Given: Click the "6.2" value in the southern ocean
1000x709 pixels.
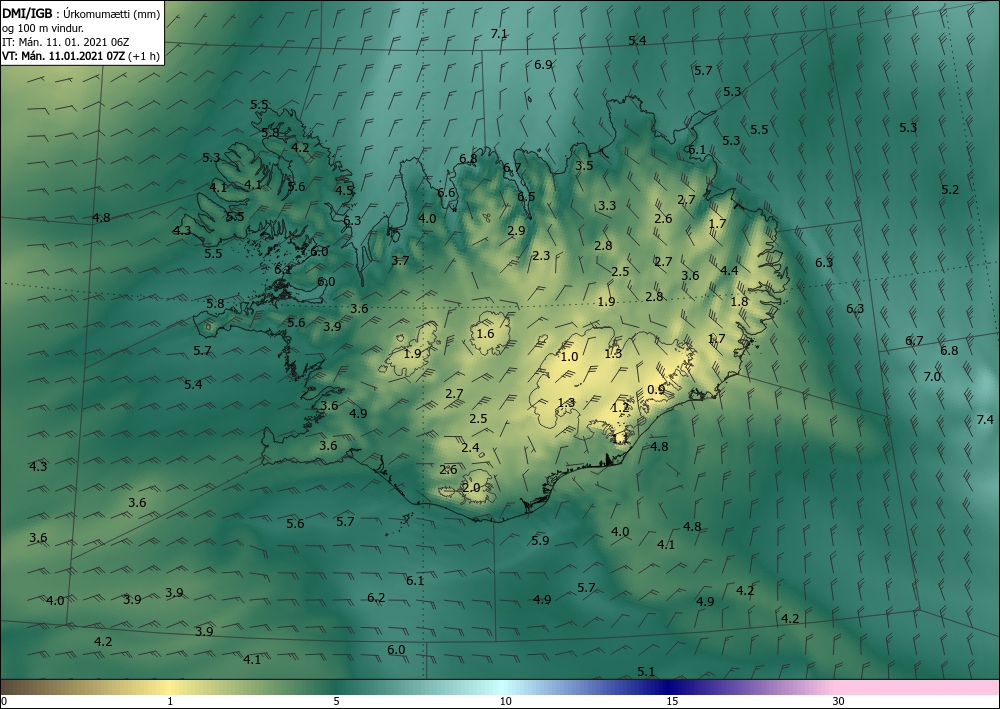Looking at the screenshot, I should click(376, 597).
